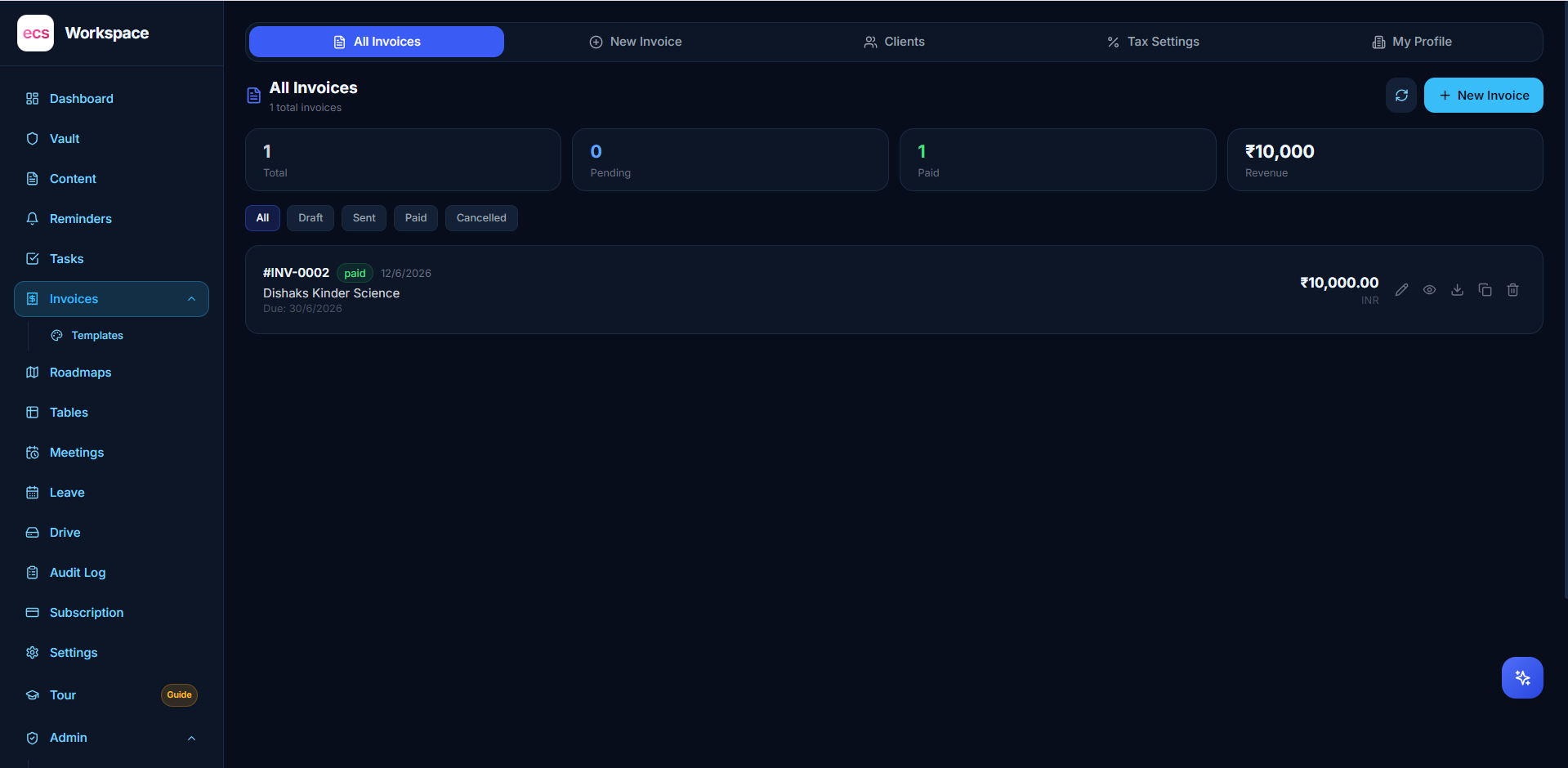
Task: Filter invoices by Cancelled status
Action: coord(481,218)
